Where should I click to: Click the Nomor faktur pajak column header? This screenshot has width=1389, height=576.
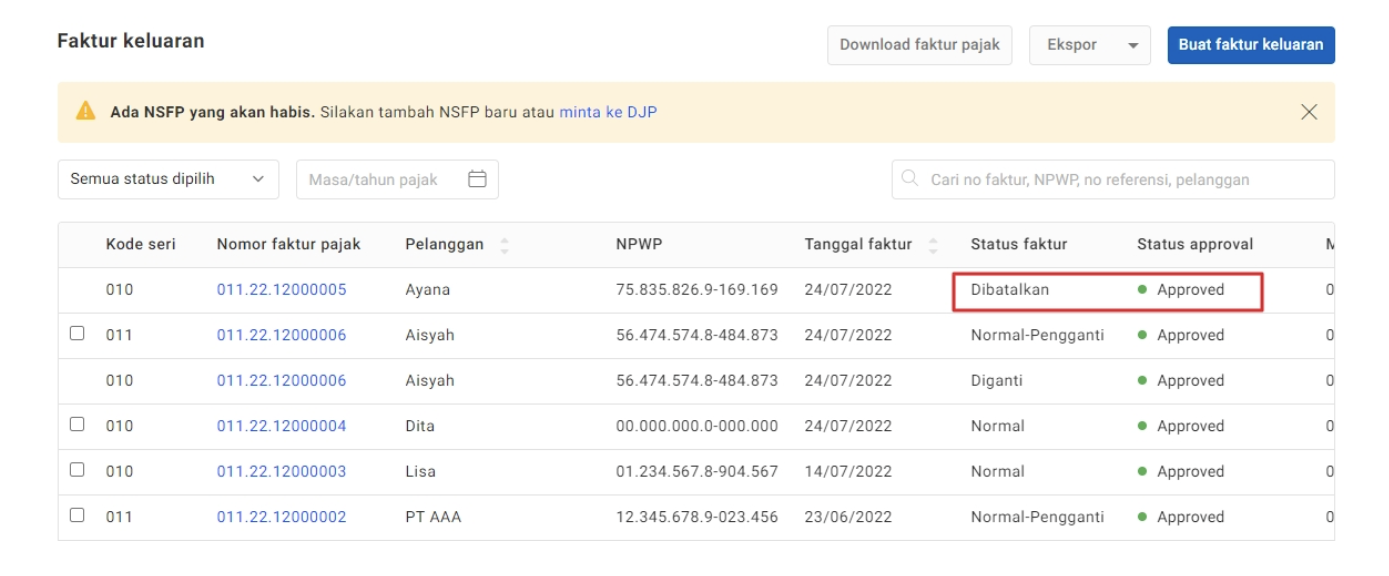289,244
